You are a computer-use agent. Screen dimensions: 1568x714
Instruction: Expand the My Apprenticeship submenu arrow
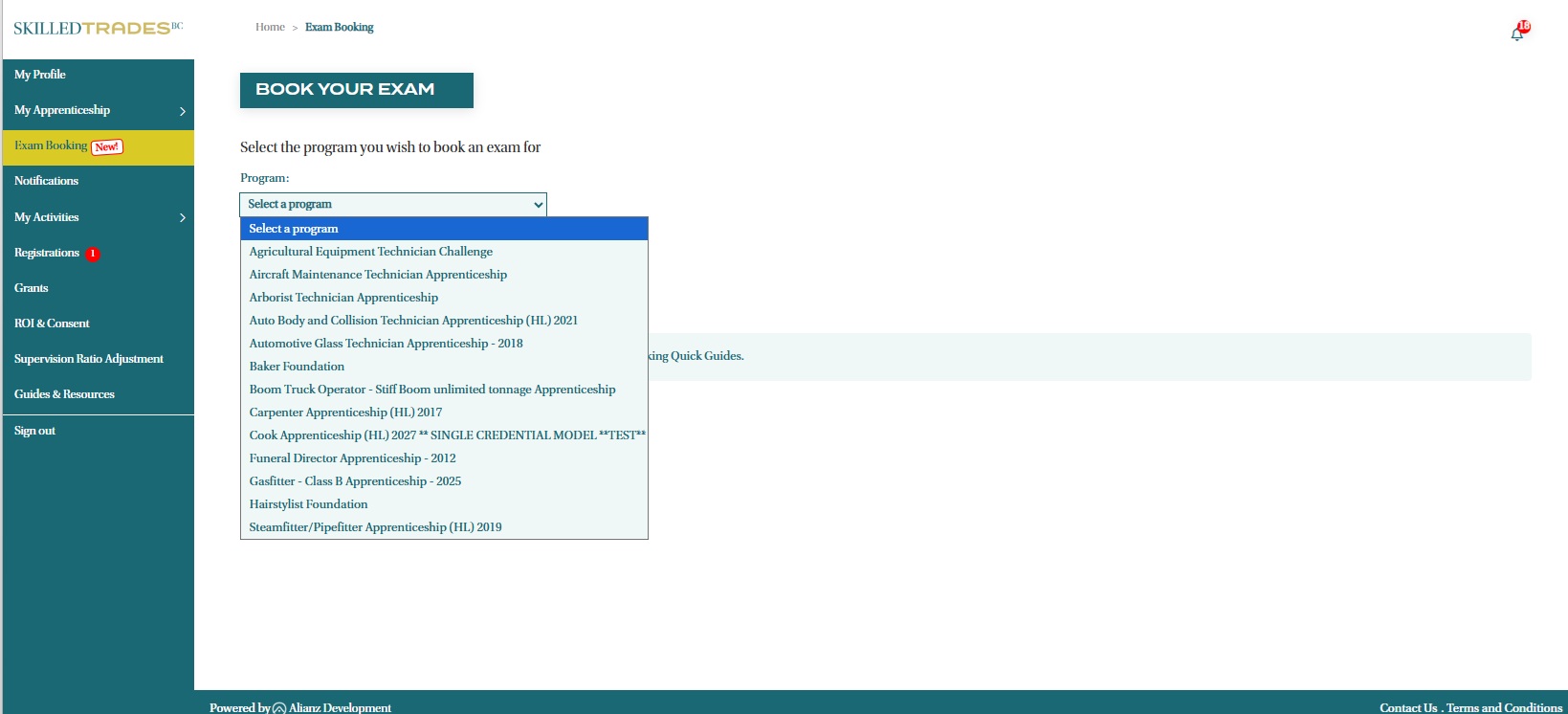(182, 111)
